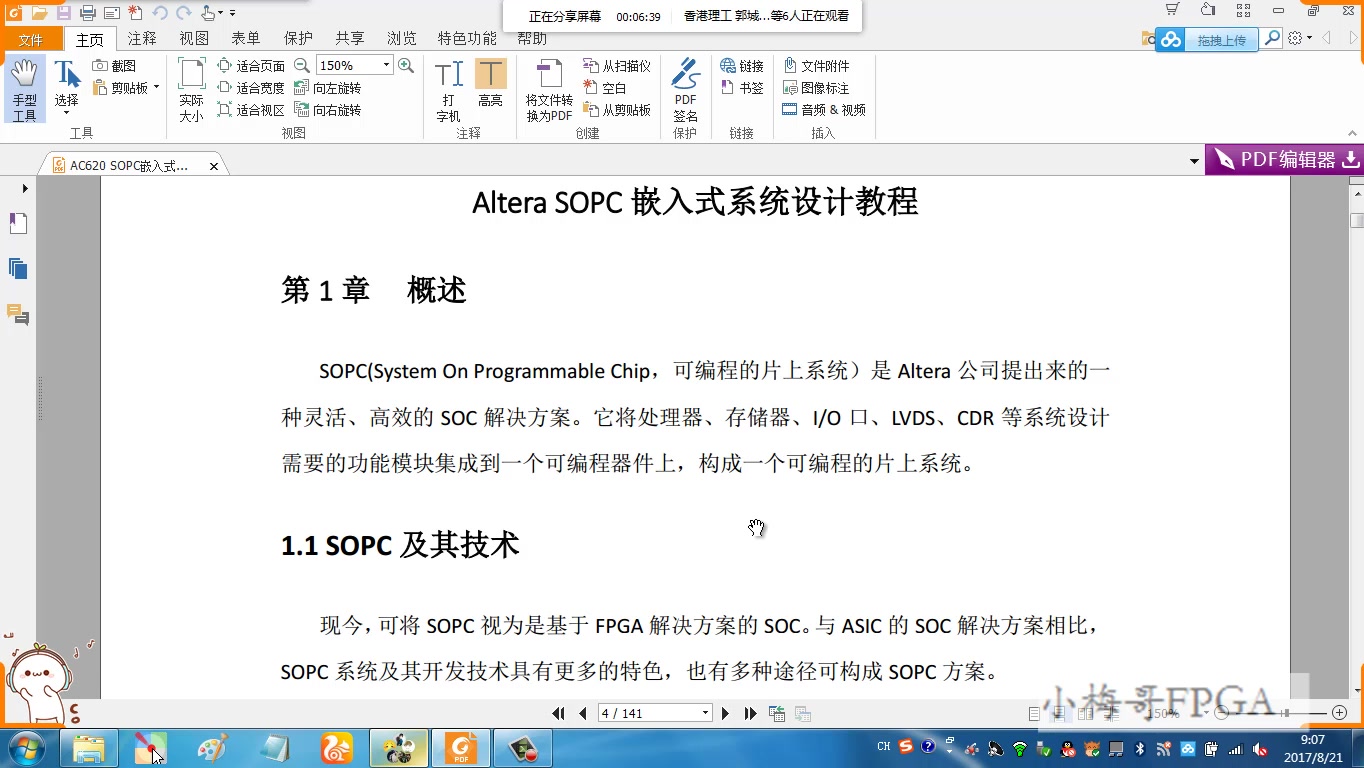Expand the quick access toolbar customize arrow
Viewport: 1364px width, 768px height.
pos(233,13)
